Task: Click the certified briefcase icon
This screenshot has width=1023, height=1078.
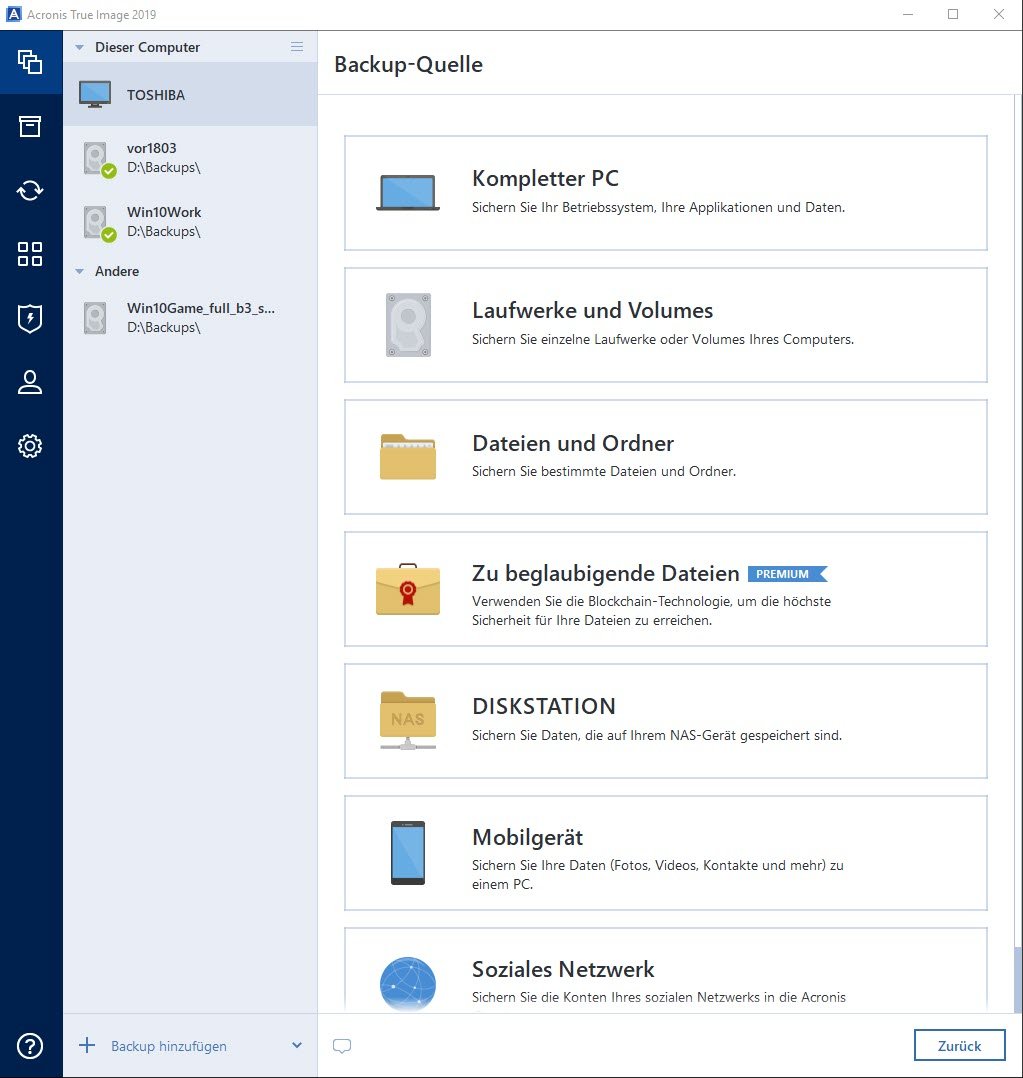Action: click(408, 589)
